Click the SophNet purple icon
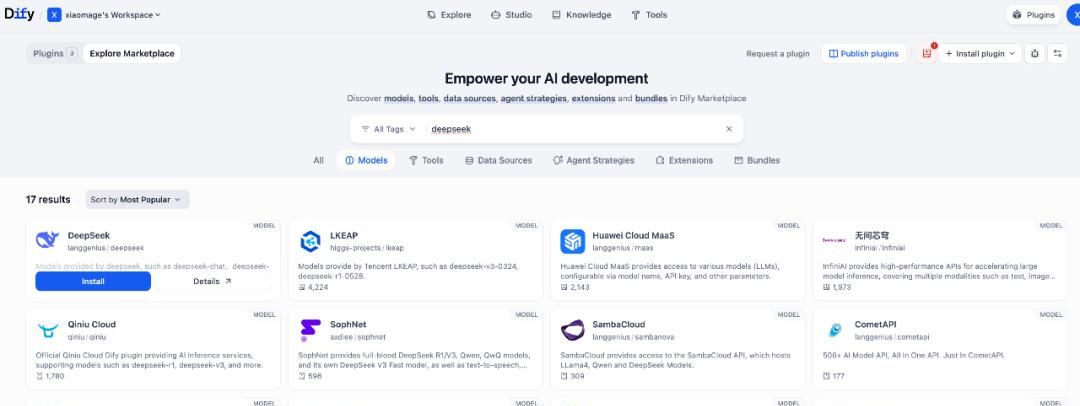This screenshot has height=406, width=1080. 310,330
